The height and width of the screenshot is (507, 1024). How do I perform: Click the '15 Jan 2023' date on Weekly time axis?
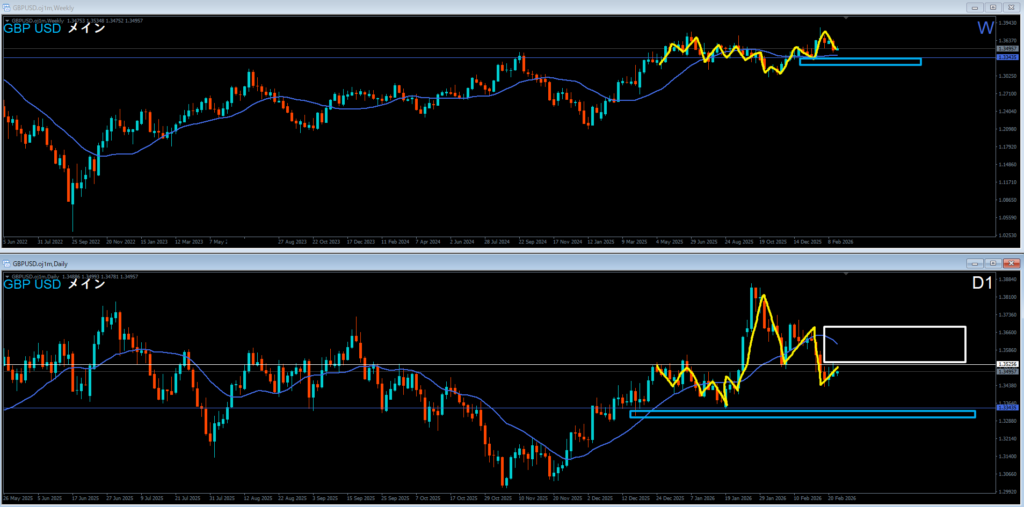pyautogui.click(x=155, y=242)
